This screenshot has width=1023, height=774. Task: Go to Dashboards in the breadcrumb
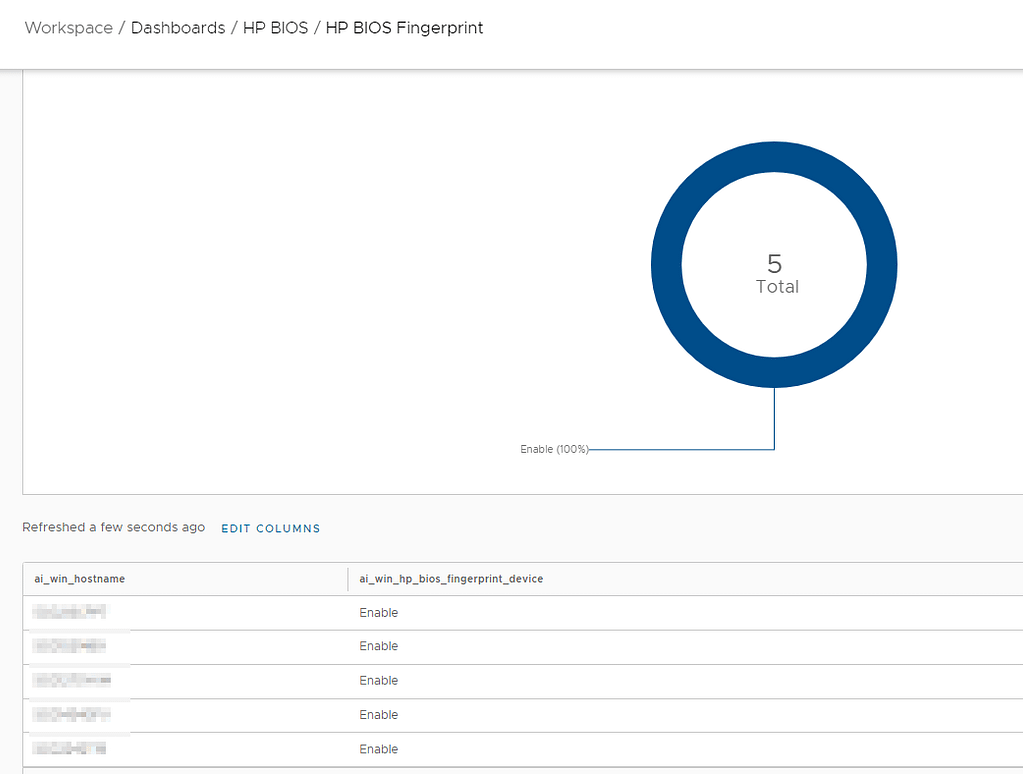tap(178, 28)
